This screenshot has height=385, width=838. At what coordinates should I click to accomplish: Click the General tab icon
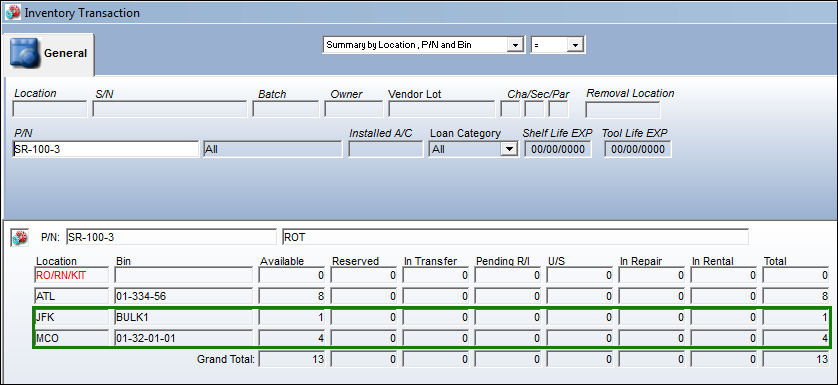point(24,53)
